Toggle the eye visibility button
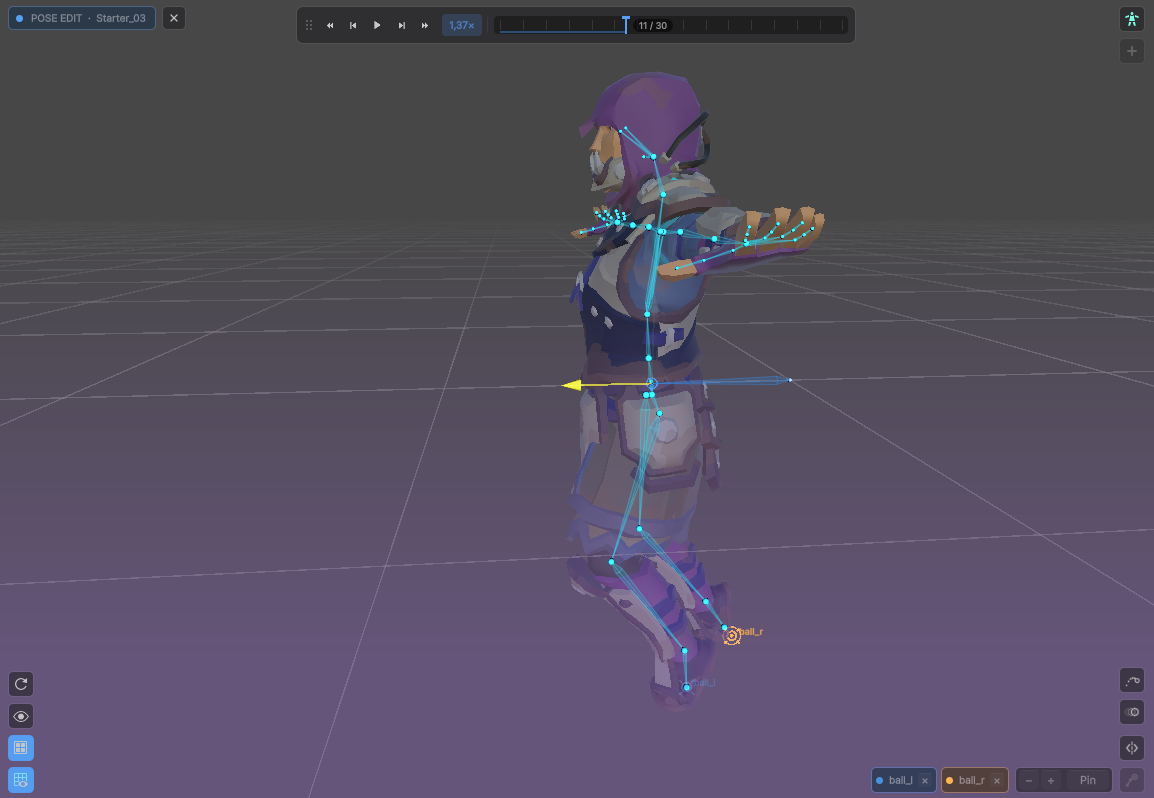 click(x=21, y=716)
